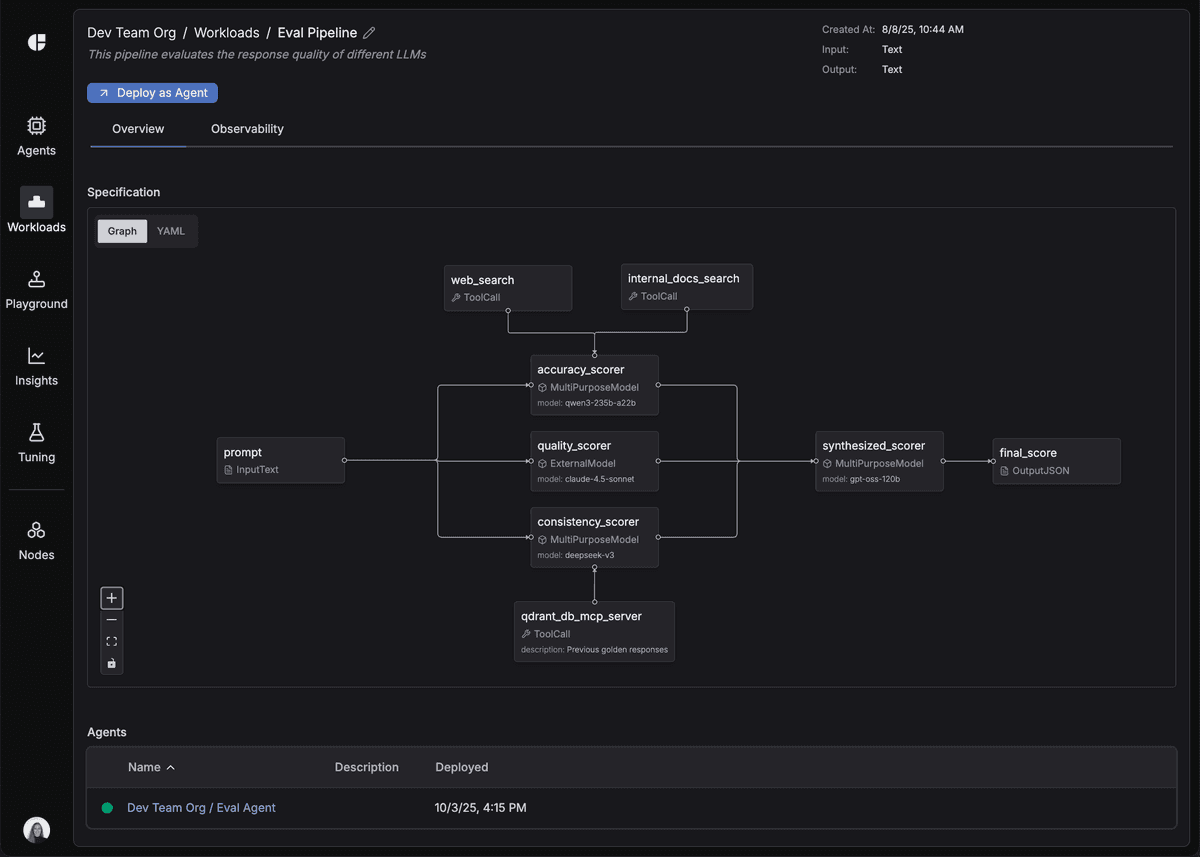This screenshot has width=1200, height=857.
Task: Open the Tuning section
Action: click(36, 443)
